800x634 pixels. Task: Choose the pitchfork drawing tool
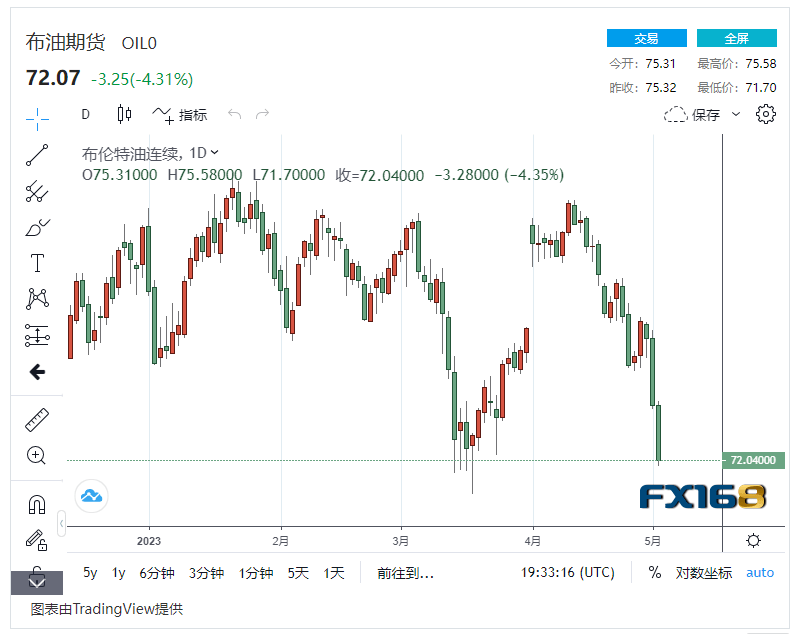(37, 191)
